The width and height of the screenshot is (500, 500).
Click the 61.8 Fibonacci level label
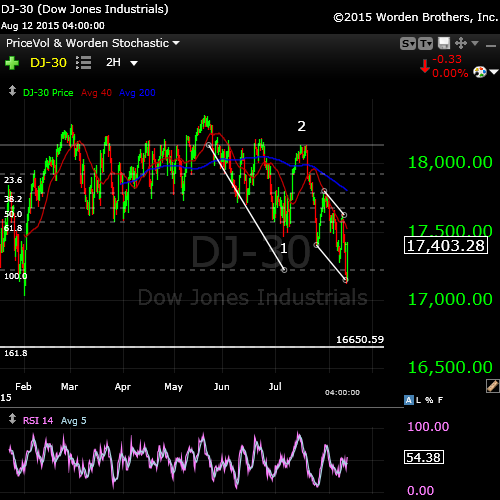coord(13,228)
